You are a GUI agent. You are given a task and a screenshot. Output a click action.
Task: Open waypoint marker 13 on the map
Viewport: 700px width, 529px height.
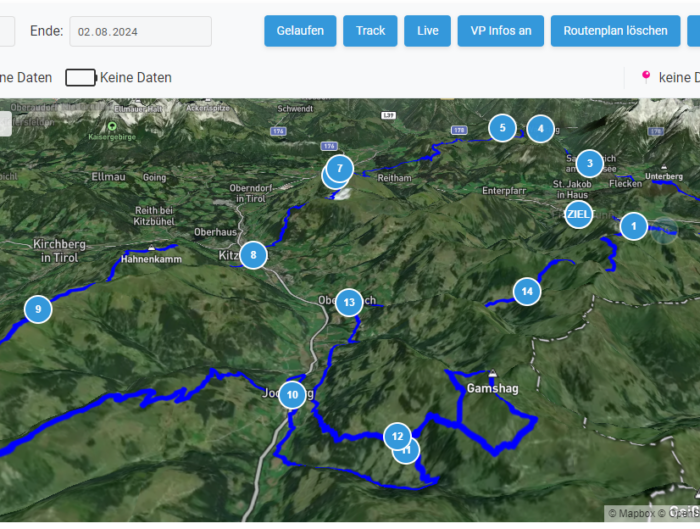348,302
